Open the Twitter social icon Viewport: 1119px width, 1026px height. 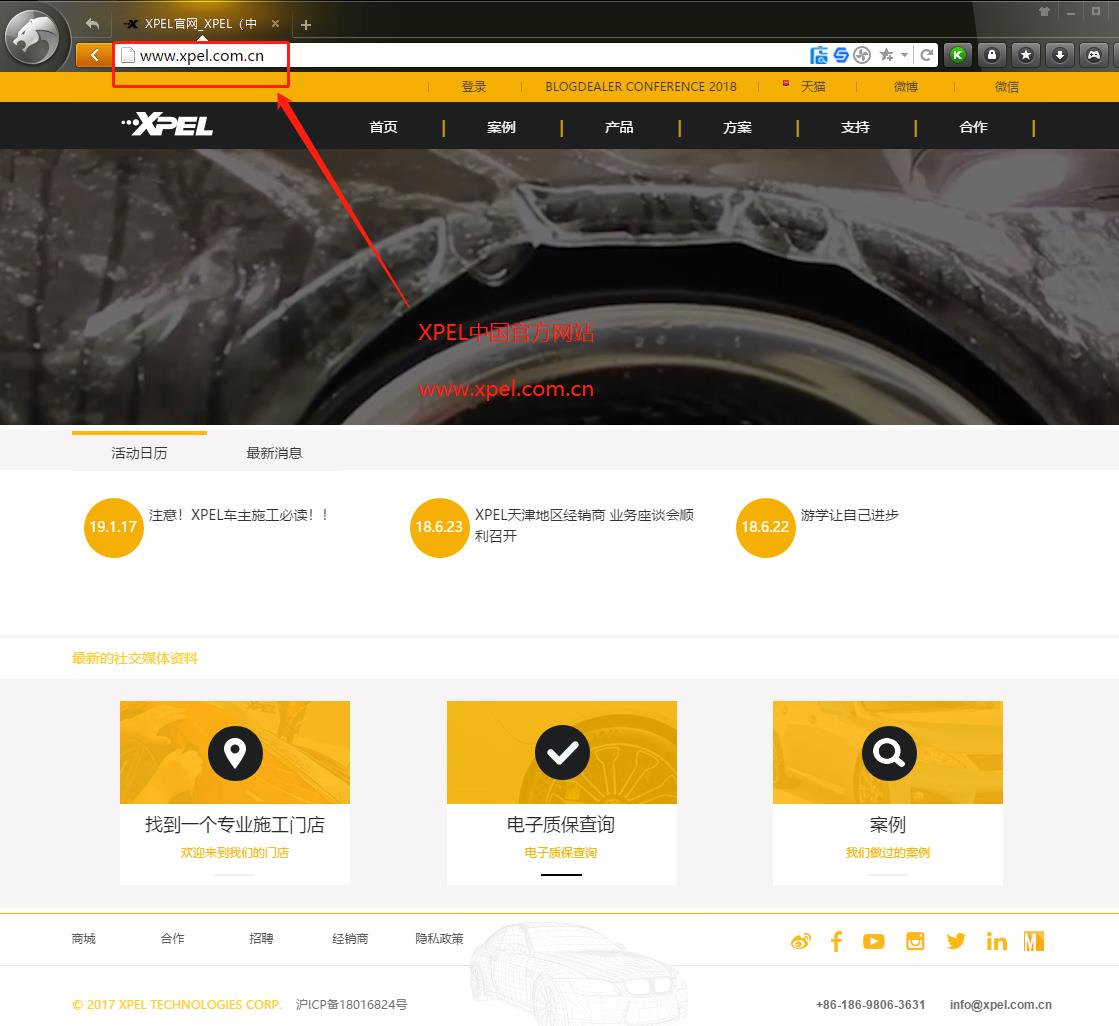956,941
